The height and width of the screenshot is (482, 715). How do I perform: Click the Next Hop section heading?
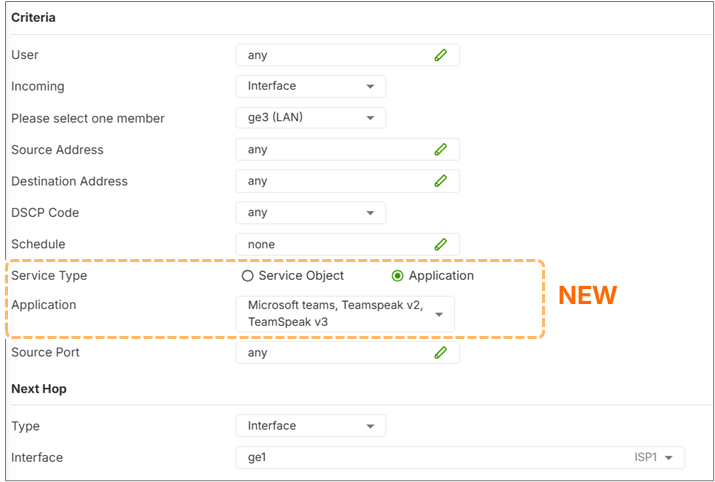(x=38, y=388)
